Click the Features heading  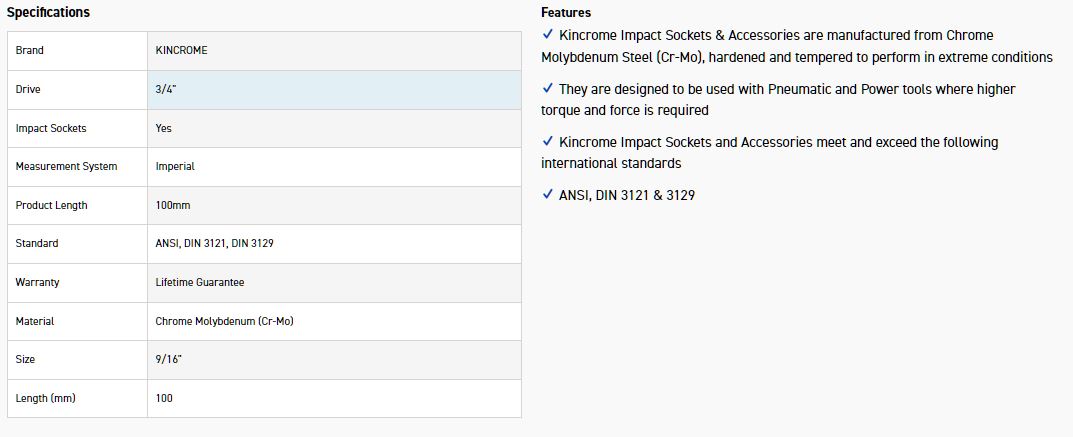click(566, 13)
